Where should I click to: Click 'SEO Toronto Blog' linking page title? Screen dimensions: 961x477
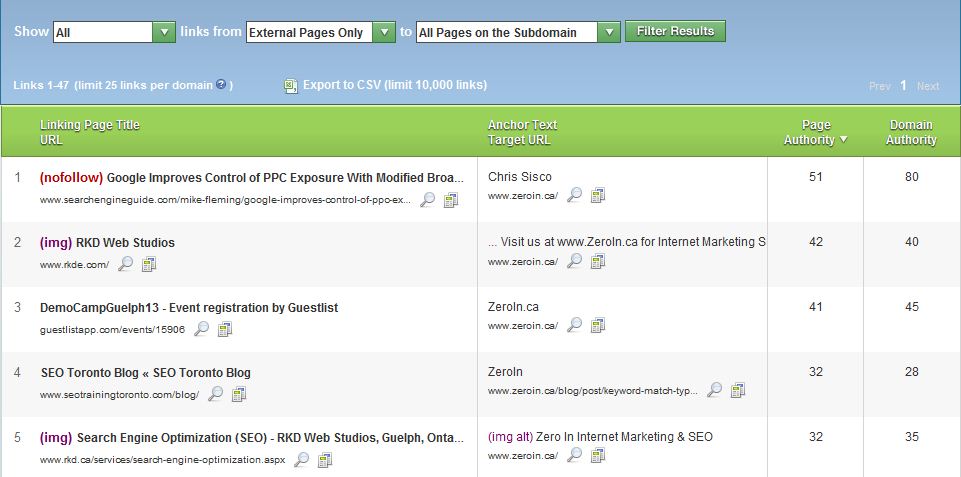click(x=145, y=373)
